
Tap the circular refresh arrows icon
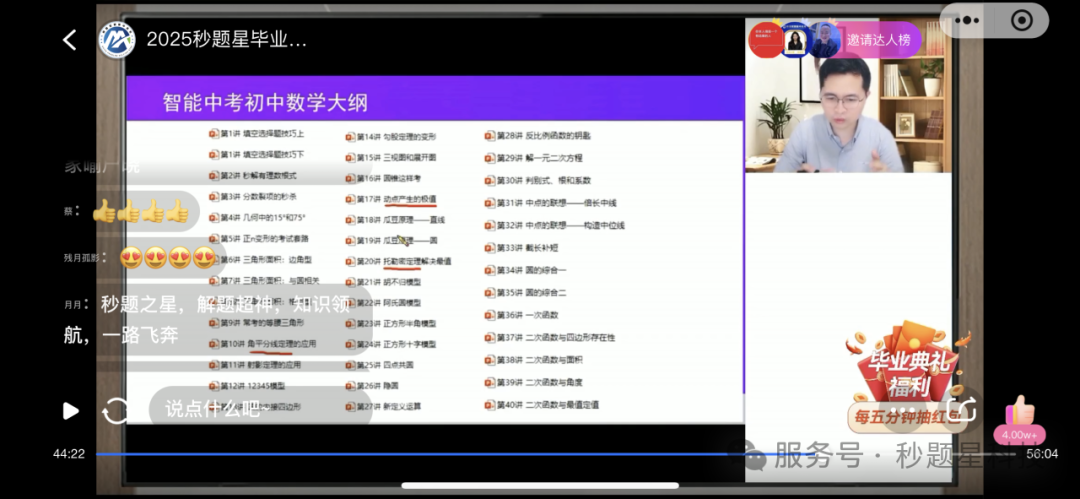point(115,411)
